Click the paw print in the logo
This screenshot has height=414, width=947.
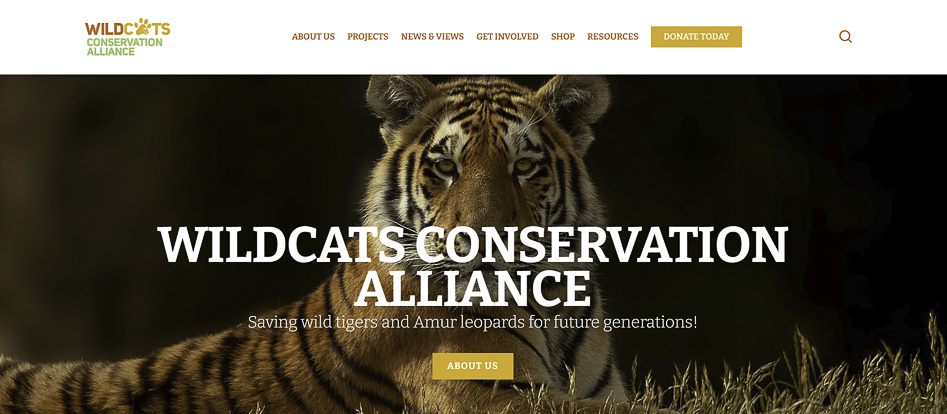[143, 26]
